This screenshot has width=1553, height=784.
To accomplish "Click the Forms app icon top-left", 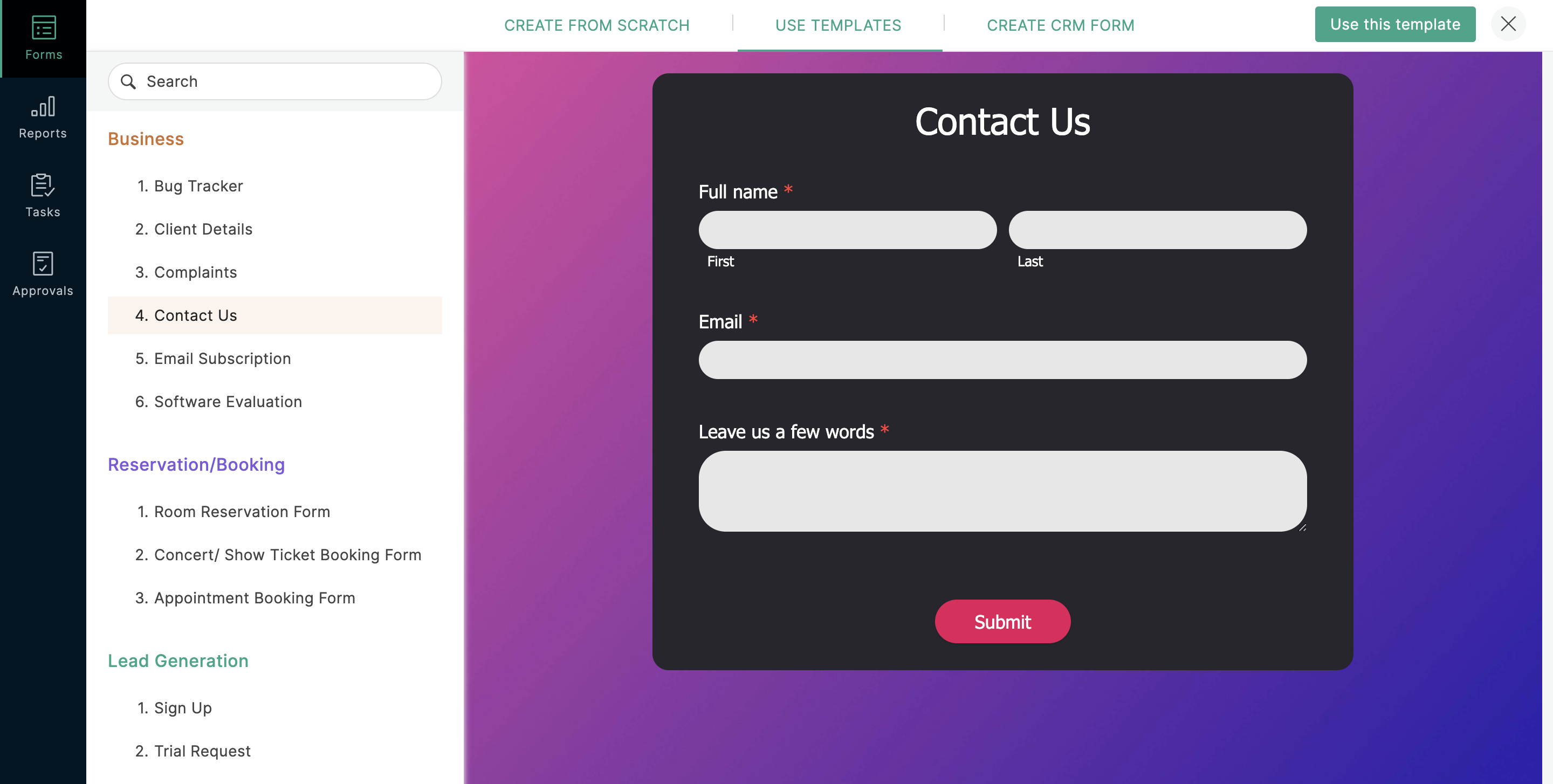I will coord(43,36).
